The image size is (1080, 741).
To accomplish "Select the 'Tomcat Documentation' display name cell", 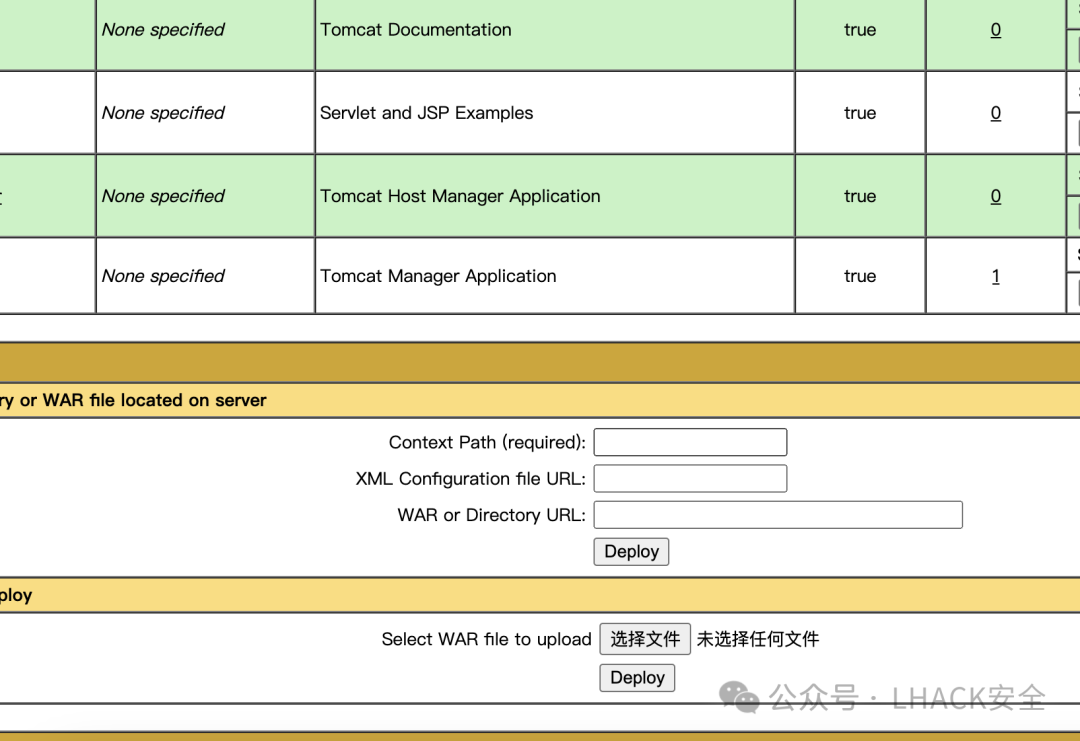I will point(554,32).
